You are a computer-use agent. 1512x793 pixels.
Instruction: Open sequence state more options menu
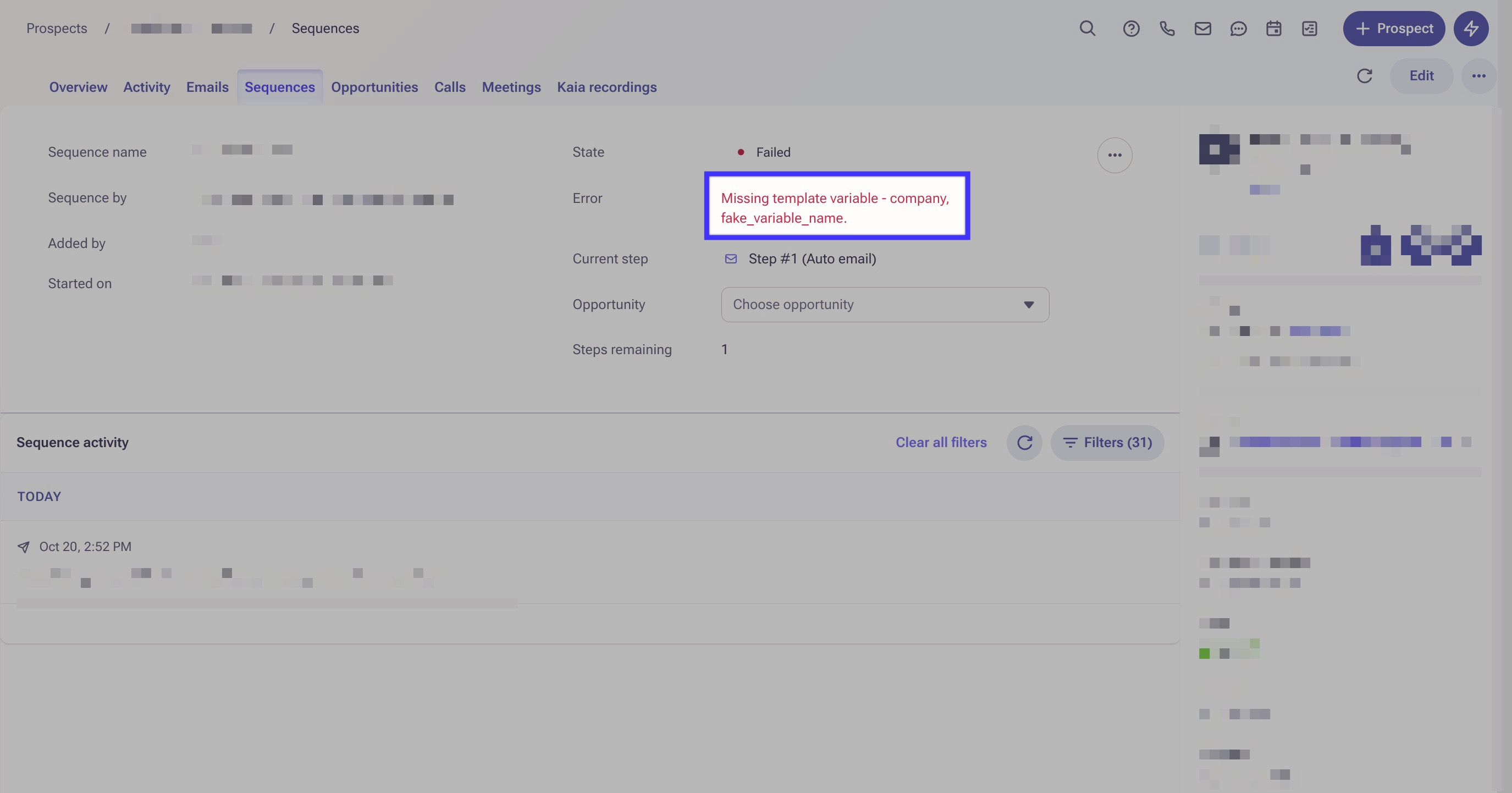pos(1114,155)
